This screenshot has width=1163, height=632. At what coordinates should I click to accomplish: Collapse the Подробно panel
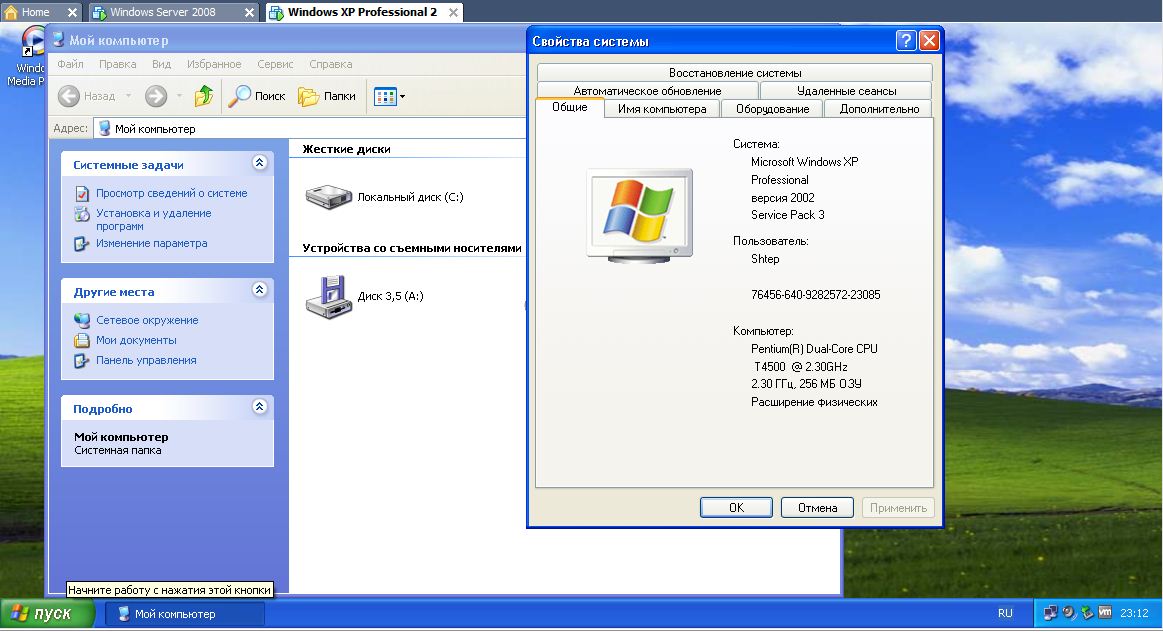(x=260, y=406)
